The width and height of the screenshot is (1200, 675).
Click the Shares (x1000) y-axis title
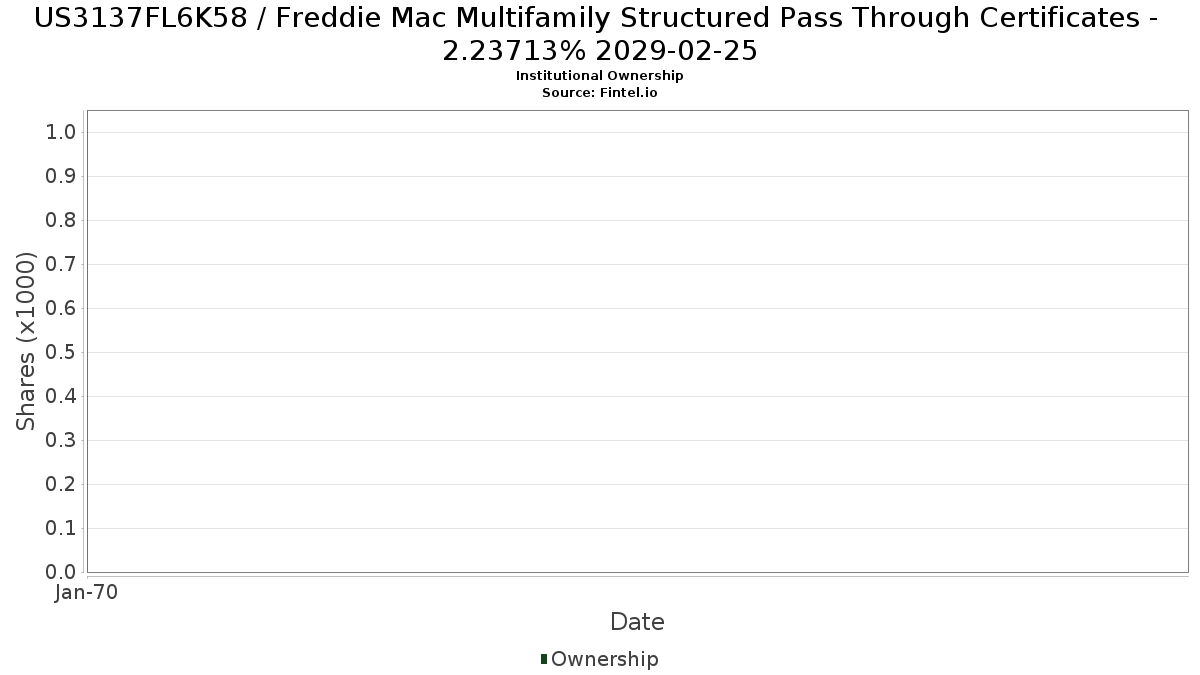click(26, 341)
